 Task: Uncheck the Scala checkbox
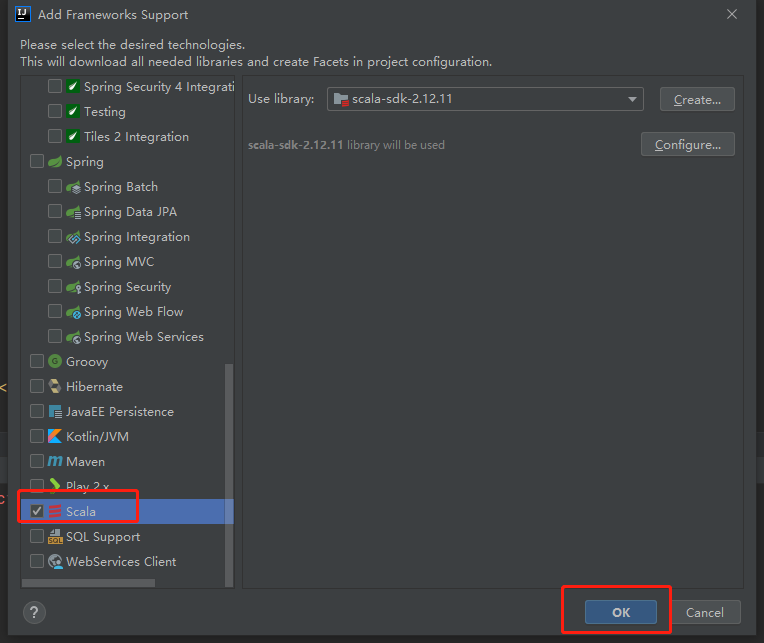(x=37, y=511)
